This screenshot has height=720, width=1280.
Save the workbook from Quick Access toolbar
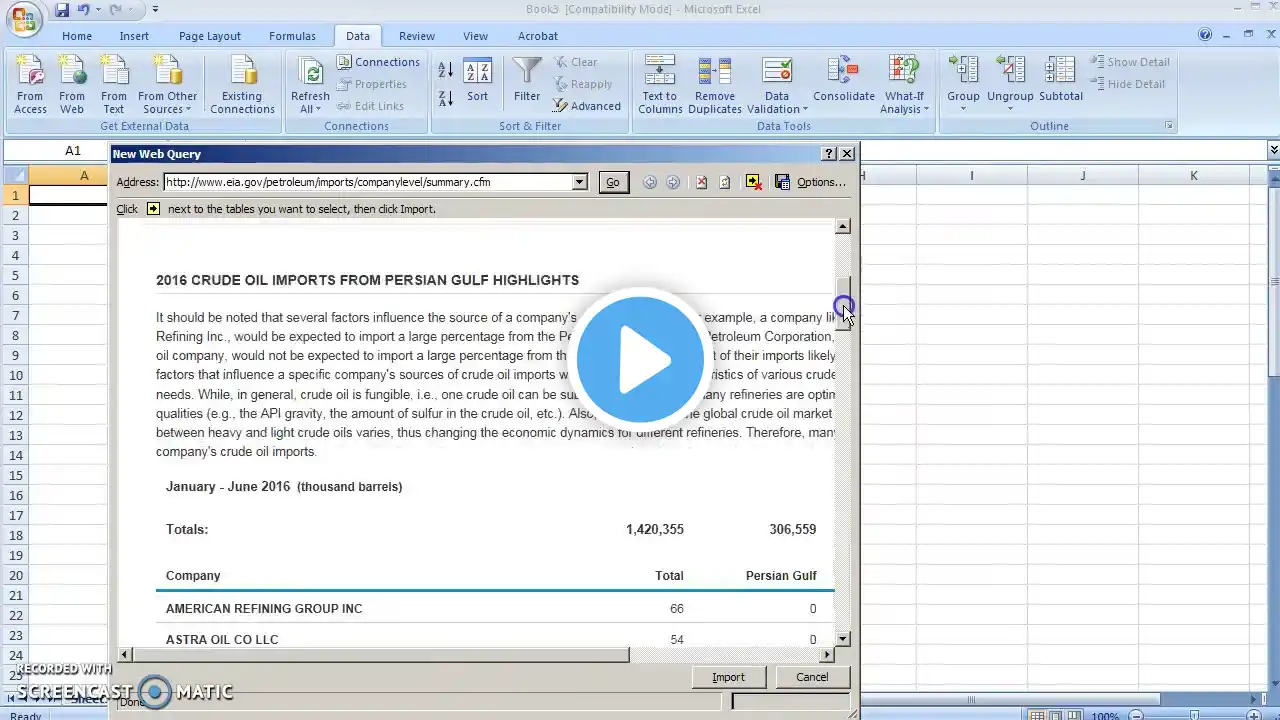[62, 10]
